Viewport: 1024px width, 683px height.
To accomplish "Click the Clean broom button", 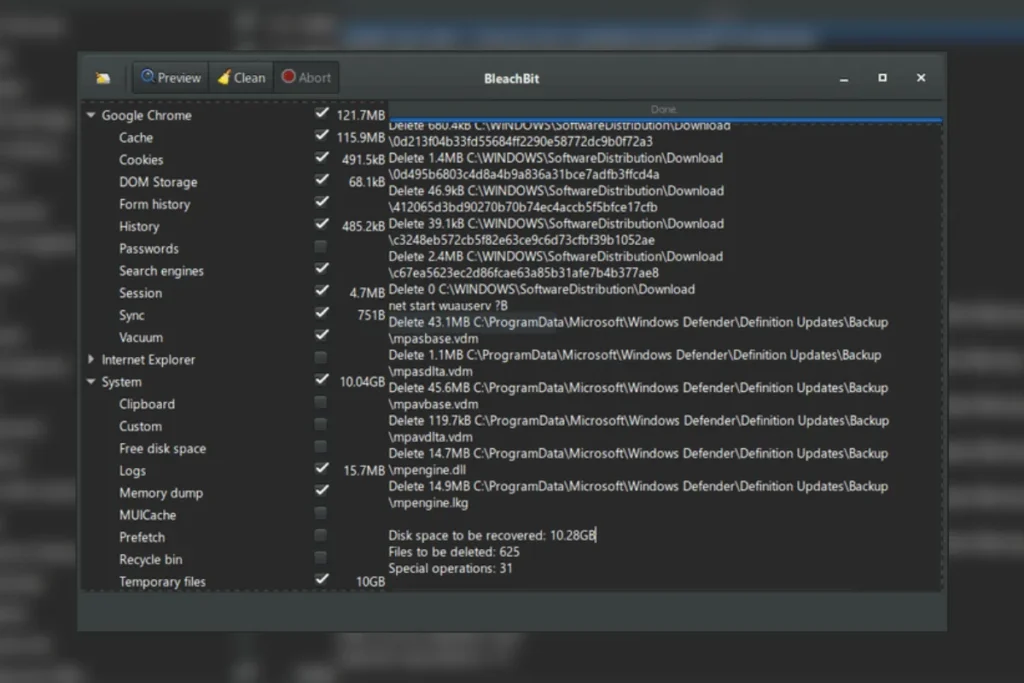I will coord(241,78).
